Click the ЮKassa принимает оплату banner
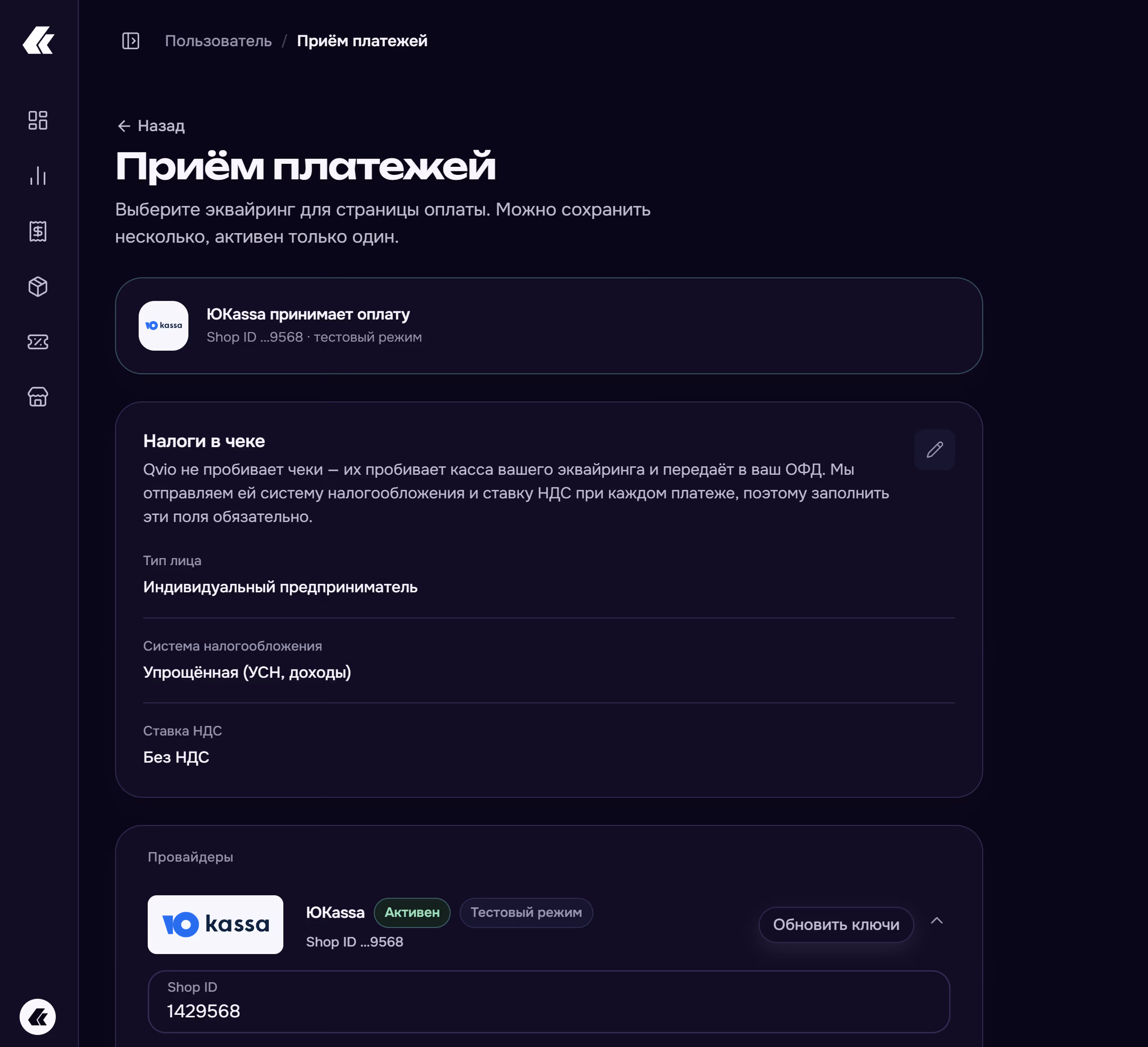Image resolution: width=1148 pixels, height=1047 pixels. pos(549,326)
